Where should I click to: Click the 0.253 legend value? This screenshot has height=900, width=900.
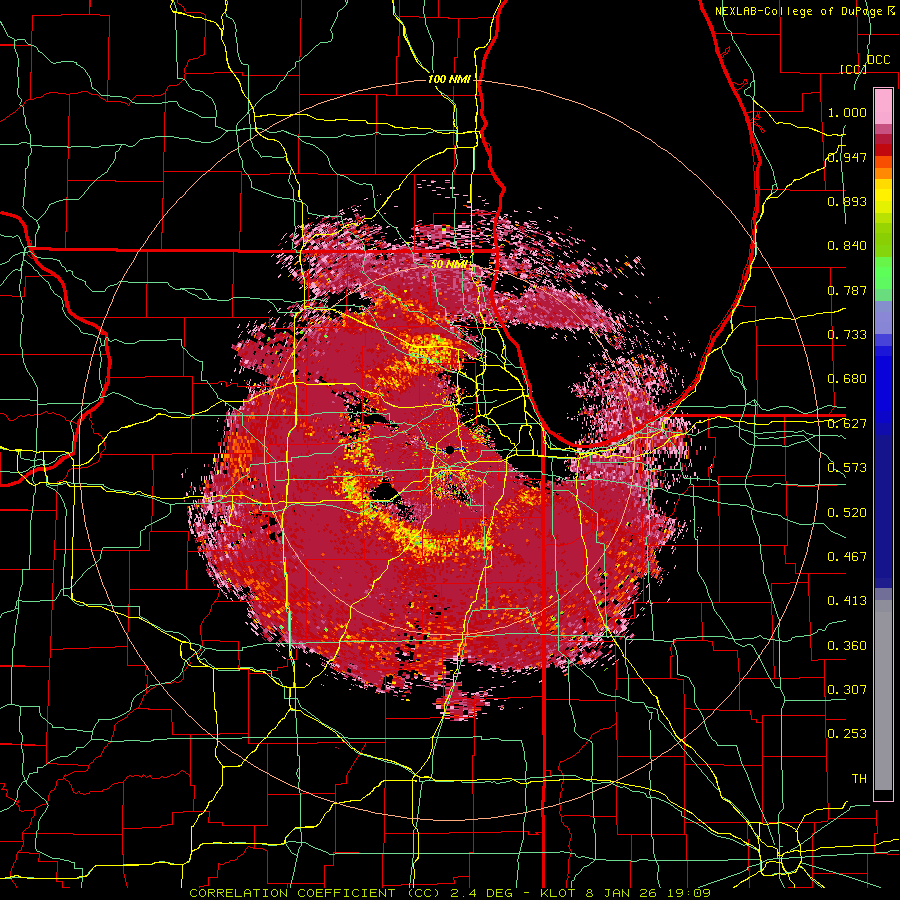pos(847,734)
